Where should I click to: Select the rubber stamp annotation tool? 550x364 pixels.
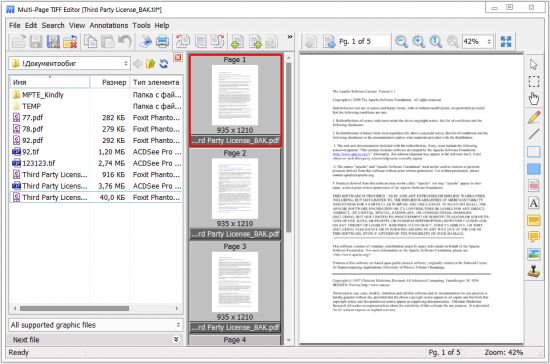click(534, 272)
